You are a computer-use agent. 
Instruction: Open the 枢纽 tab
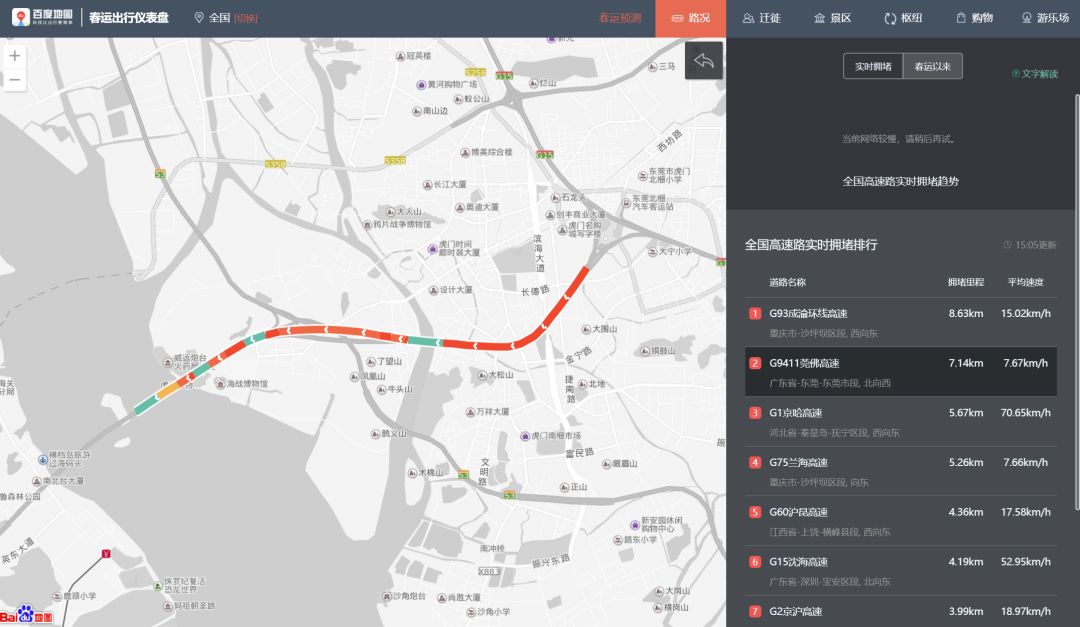point(903,18)
